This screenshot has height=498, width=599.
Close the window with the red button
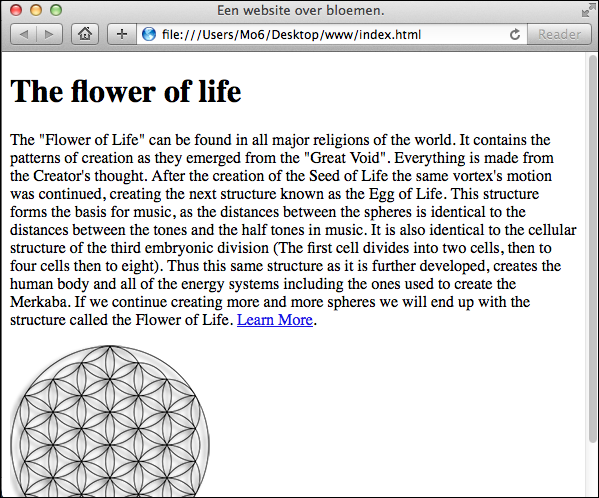coord(16,10)
